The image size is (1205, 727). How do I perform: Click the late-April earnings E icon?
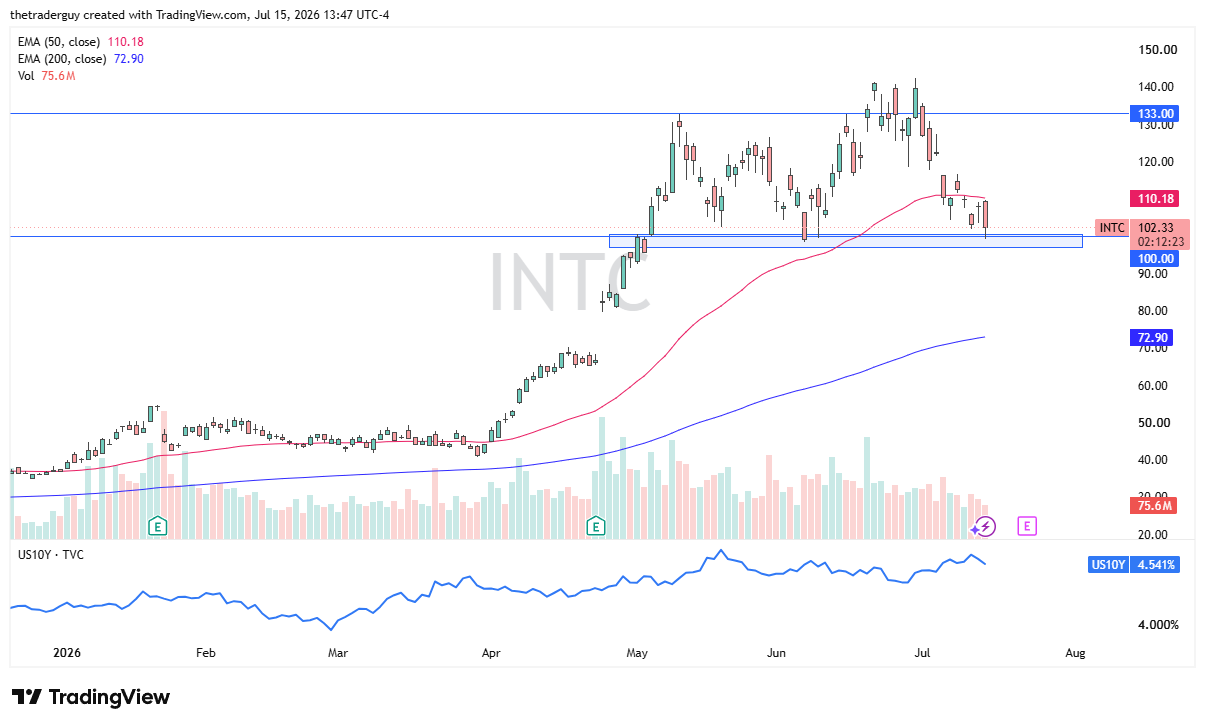point(596,525)
